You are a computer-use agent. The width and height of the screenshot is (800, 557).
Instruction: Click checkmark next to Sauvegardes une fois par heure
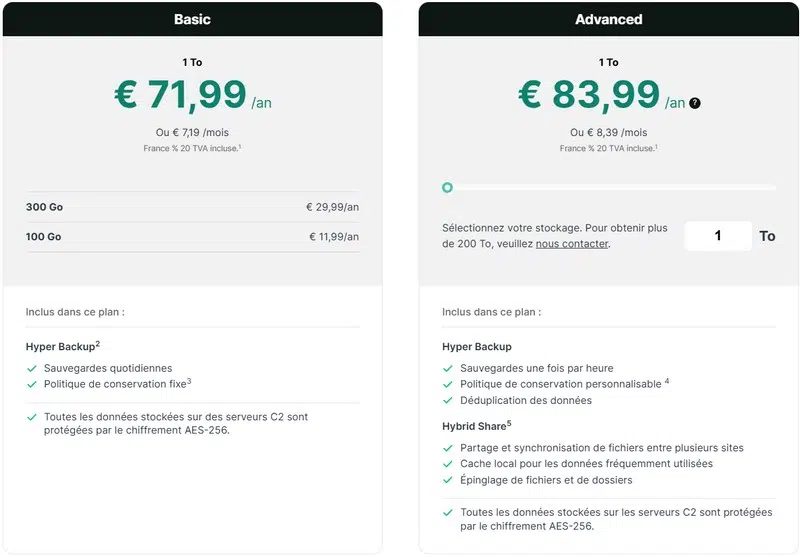click(x=447, y=368)
